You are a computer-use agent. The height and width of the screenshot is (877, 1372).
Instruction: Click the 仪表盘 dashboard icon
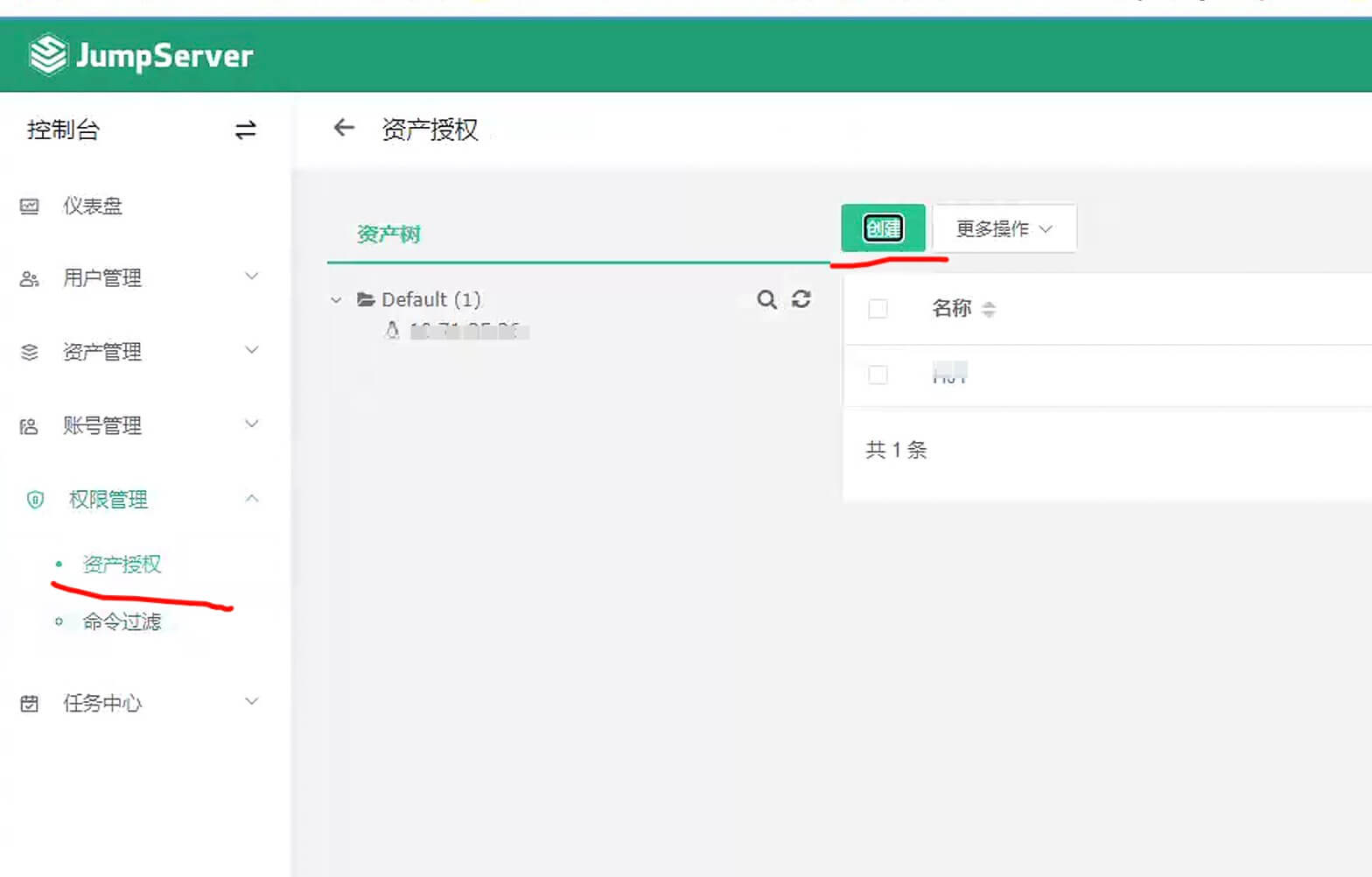pyautogui.click(x=30, y=207)
